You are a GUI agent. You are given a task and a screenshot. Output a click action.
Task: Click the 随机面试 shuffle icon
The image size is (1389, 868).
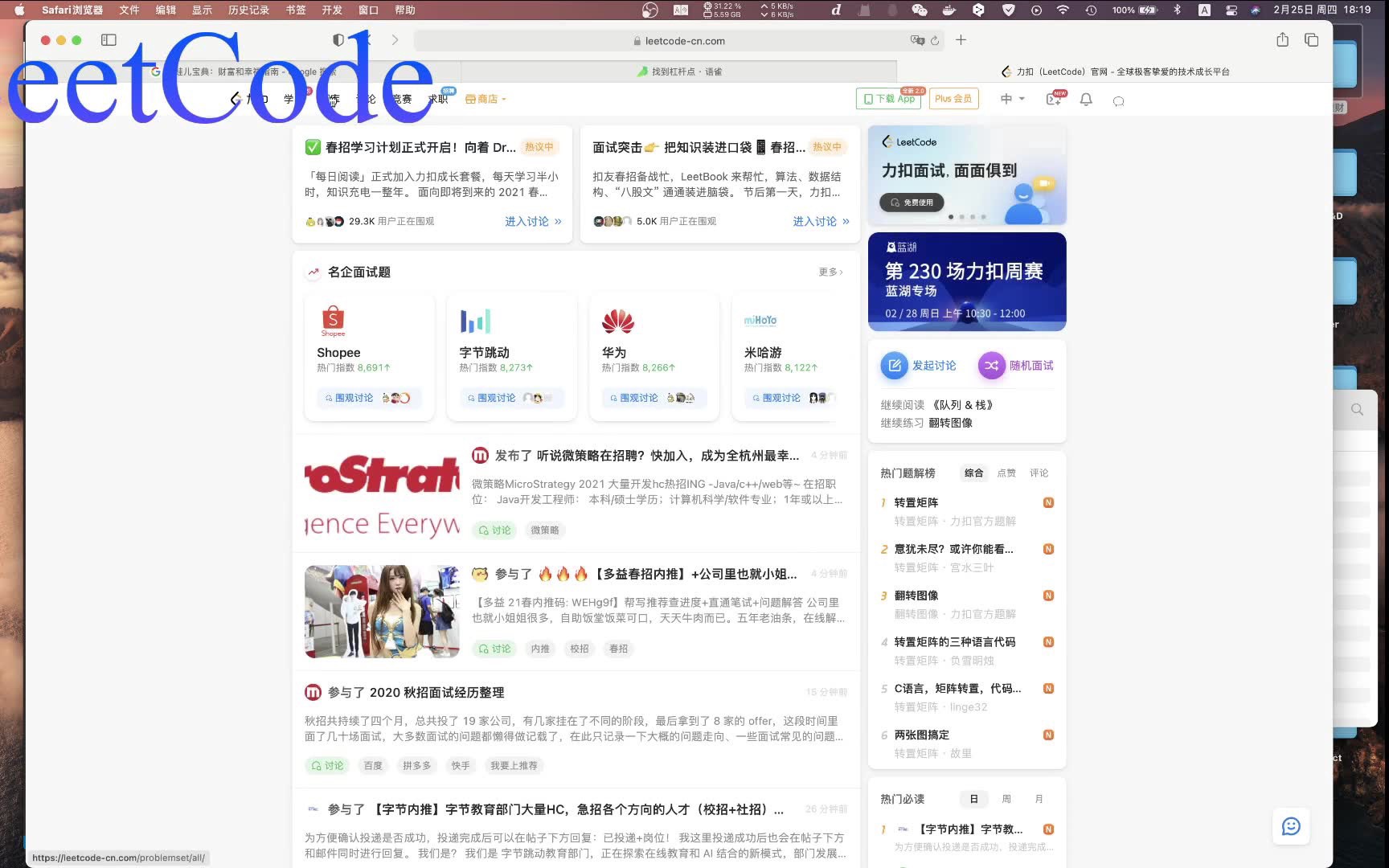(991, 366)
